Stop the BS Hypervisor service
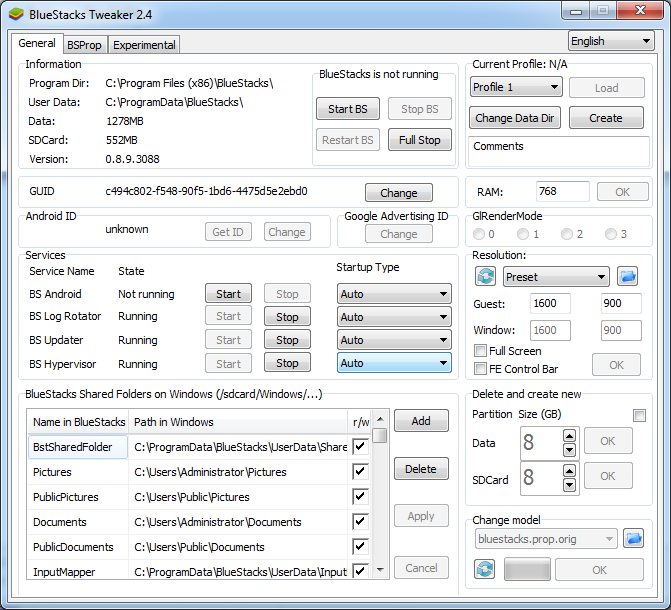Screen dimensions: 671x610 (287, 363)
